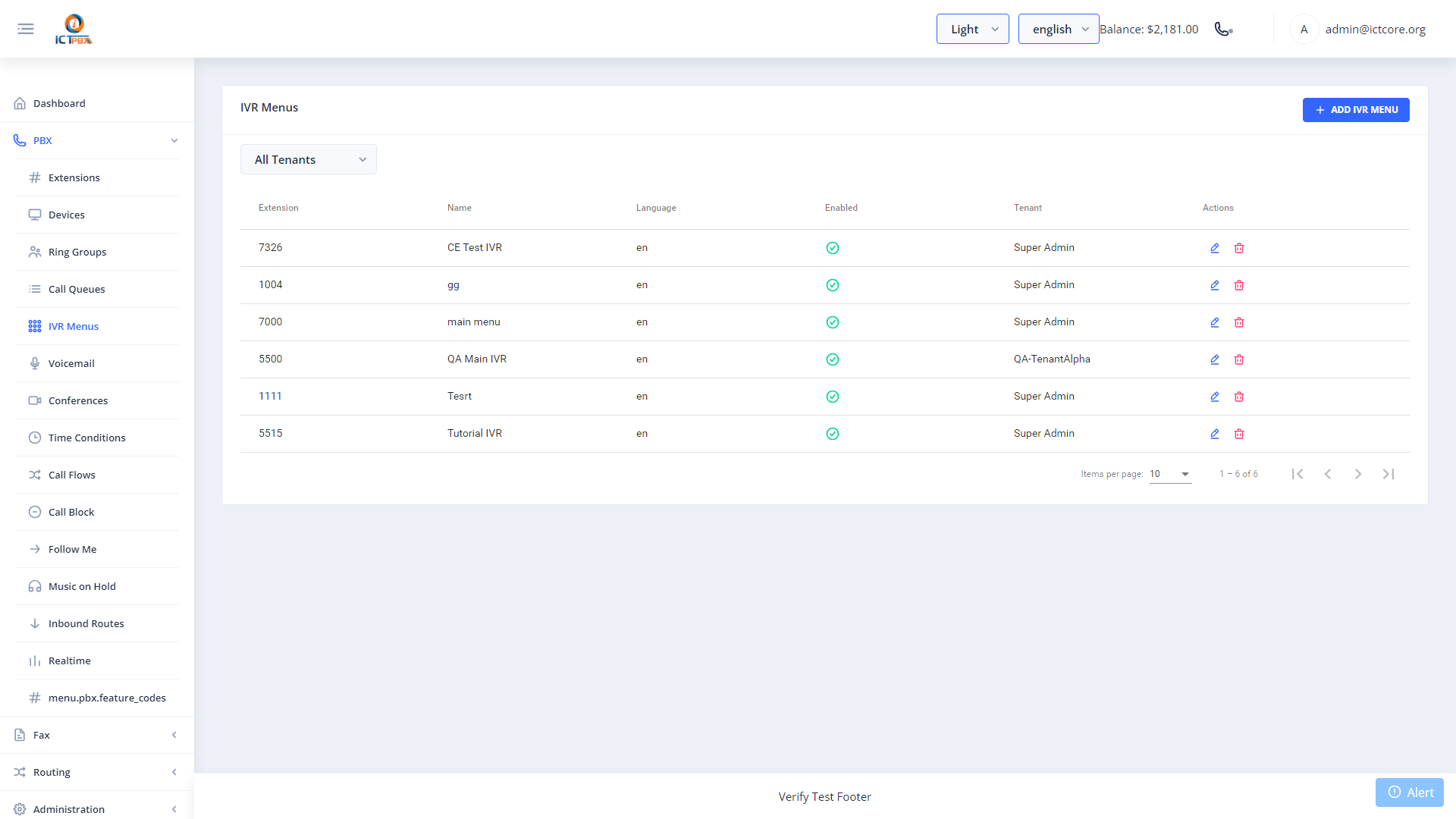Image resolution: width=1456 pixels, height=819 pixels.
Task: Sort by the Tenant column header
Action: (1028, 208)
